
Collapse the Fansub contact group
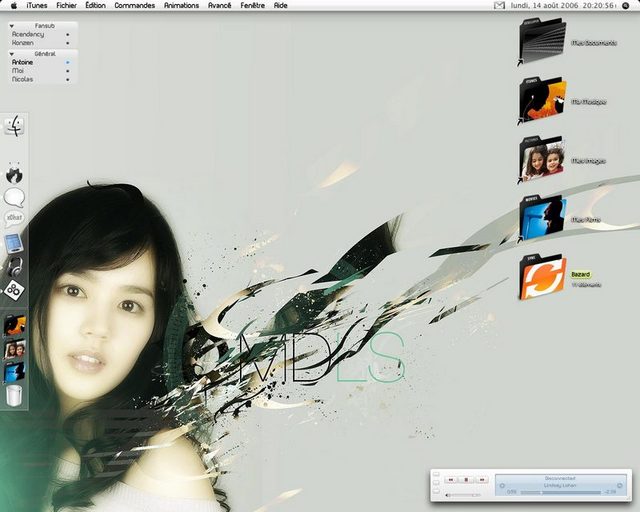coord(12,26)
